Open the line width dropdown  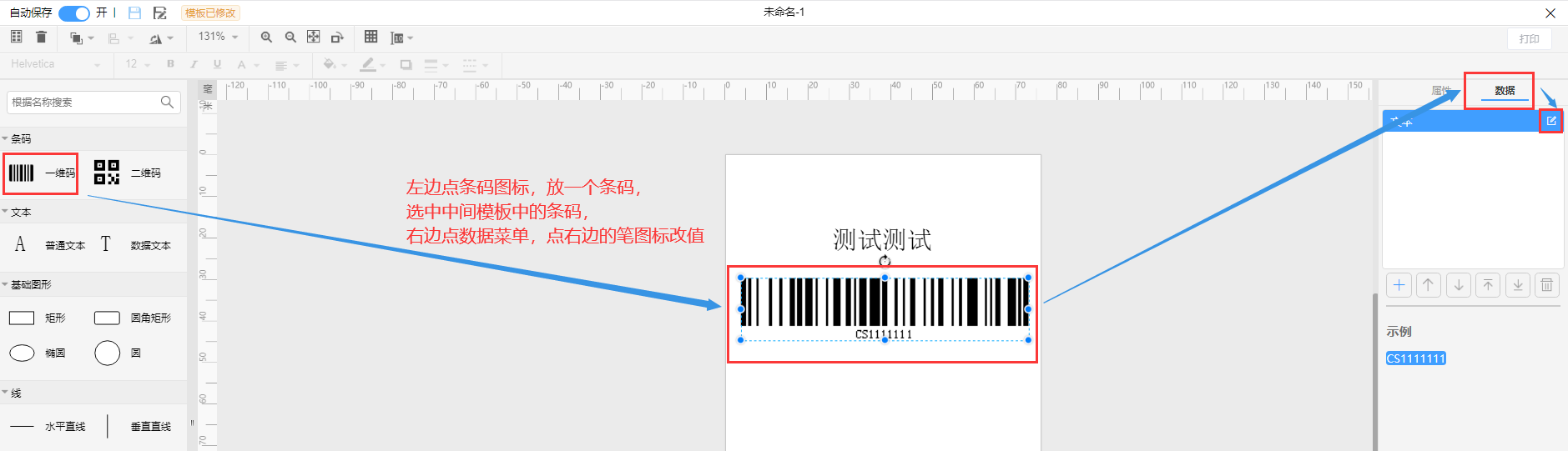[x=436, y=64]
